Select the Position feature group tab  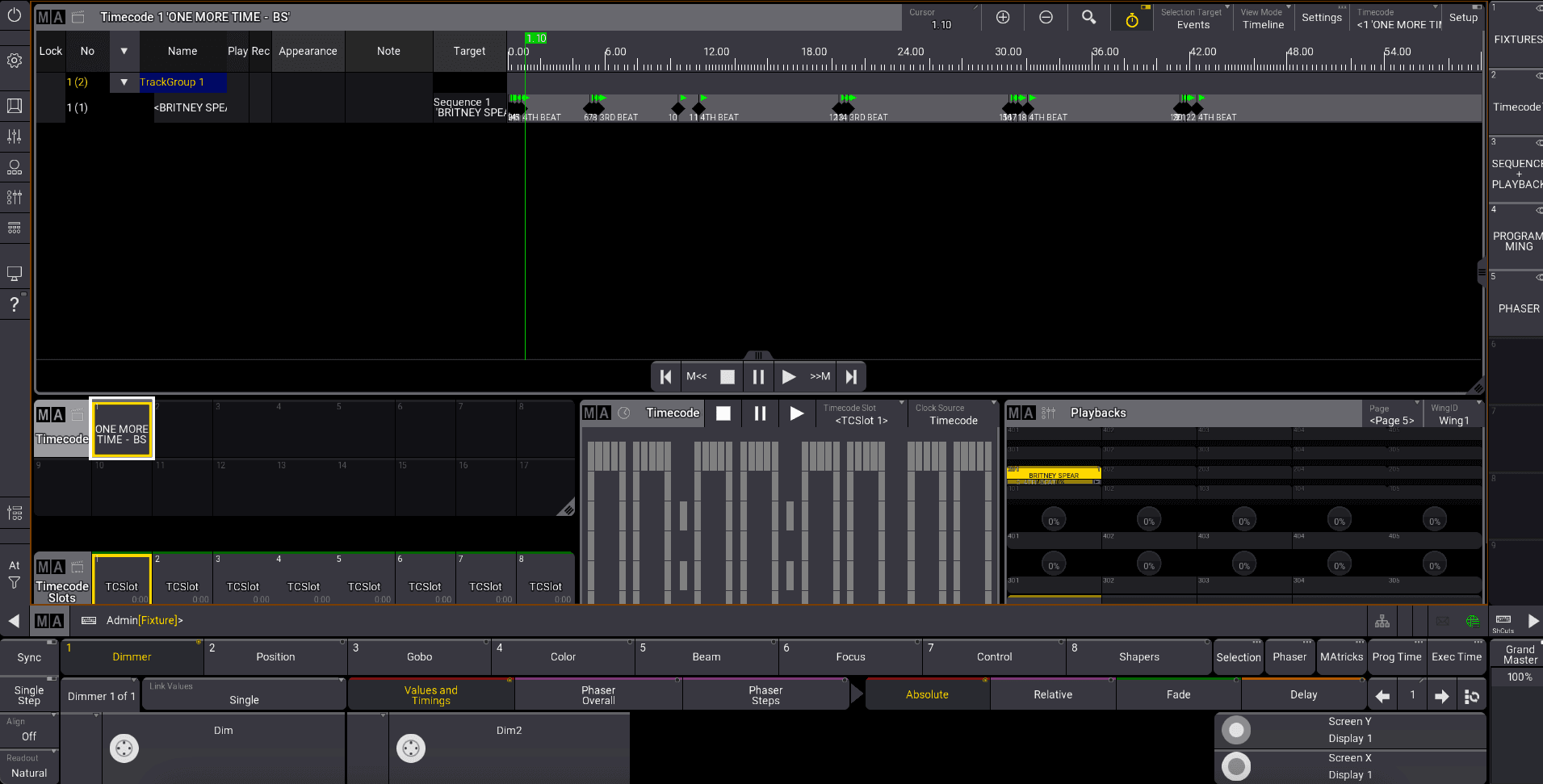[x=275, y=657]
